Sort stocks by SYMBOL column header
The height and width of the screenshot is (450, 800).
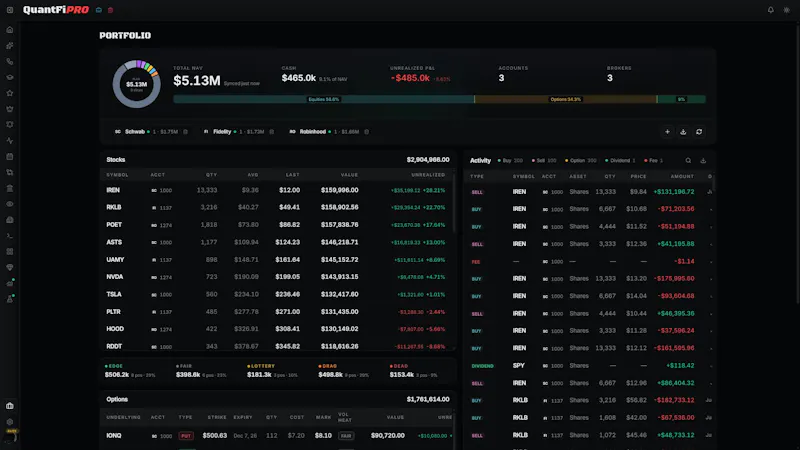(x=117, y=175)
